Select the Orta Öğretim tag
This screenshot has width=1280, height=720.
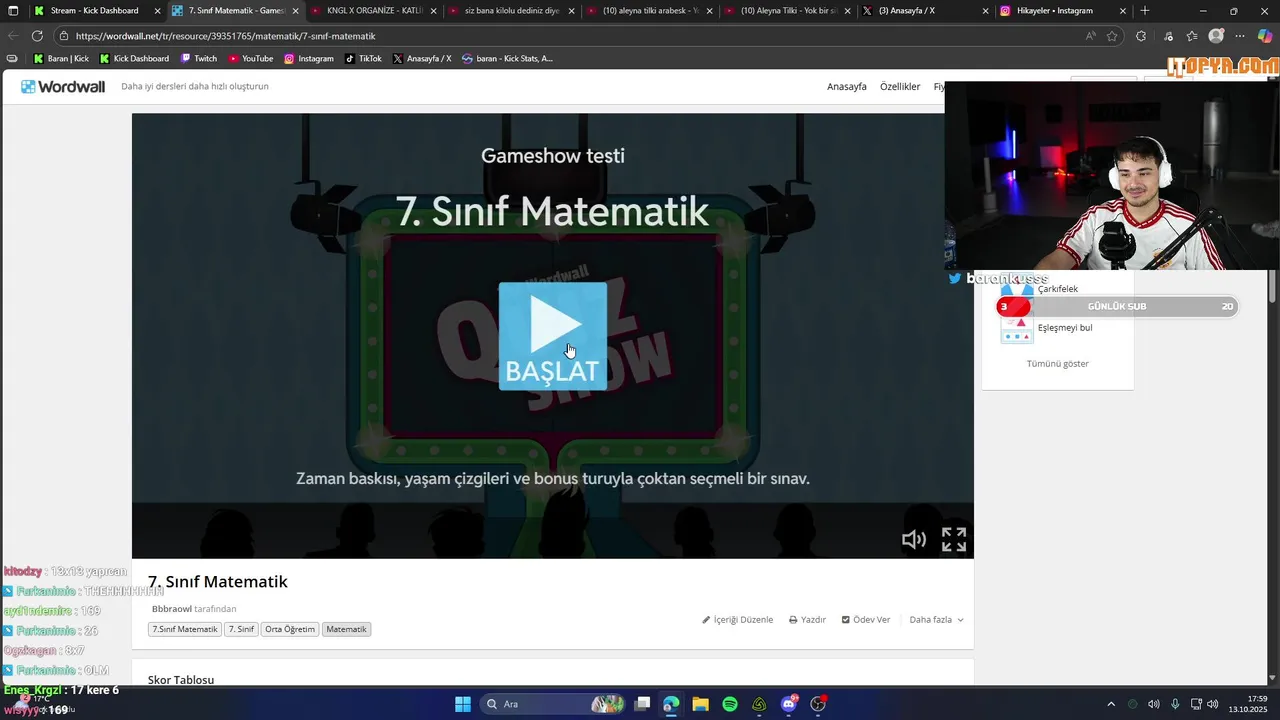click(290, 629)
